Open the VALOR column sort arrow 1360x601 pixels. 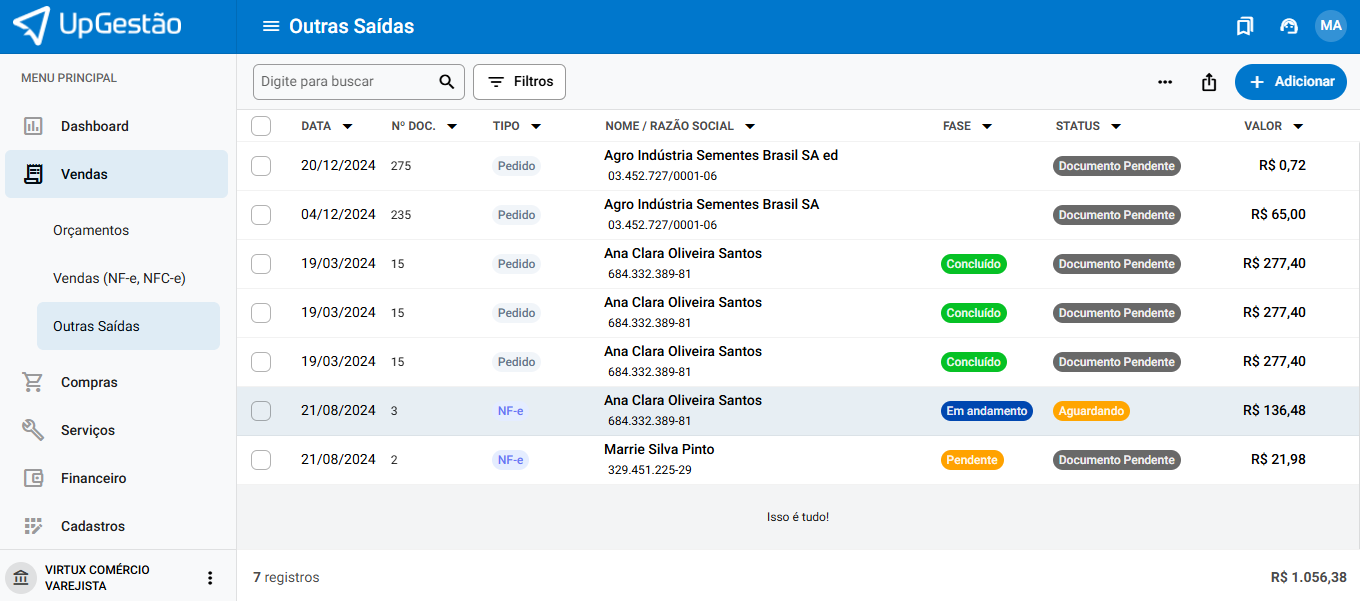(x=1298, y=127)
